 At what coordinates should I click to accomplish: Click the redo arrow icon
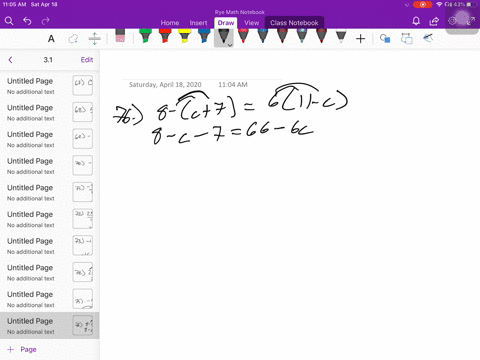(x=45, y=21)
